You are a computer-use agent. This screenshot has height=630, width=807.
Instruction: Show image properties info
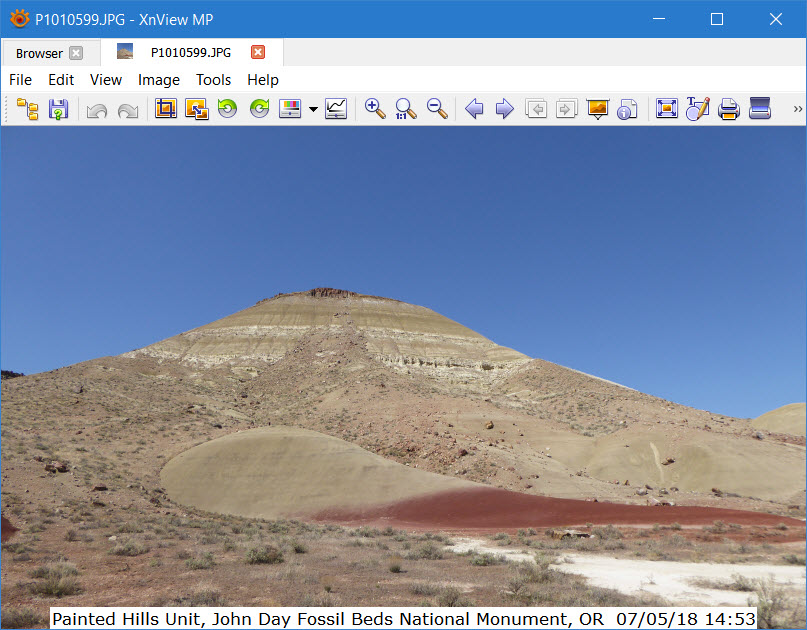(627, 109)
